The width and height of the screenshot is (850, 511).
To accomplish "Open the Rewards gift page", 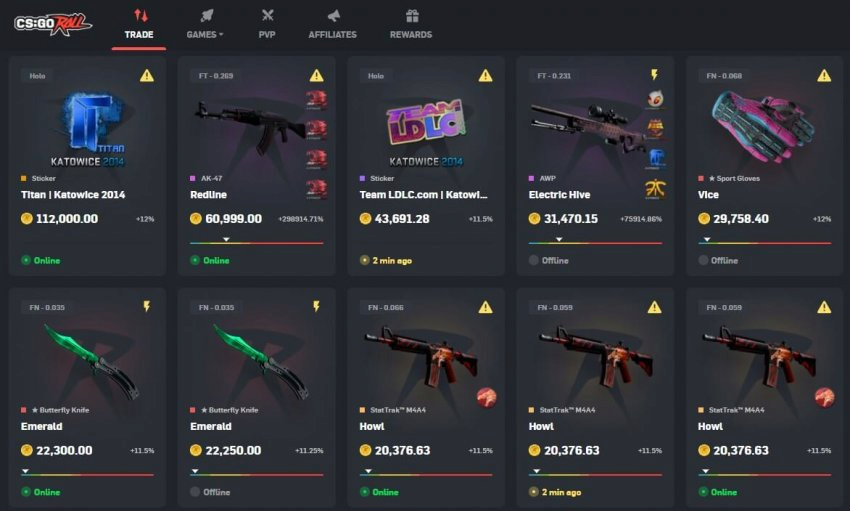I will tap(411, 25).
